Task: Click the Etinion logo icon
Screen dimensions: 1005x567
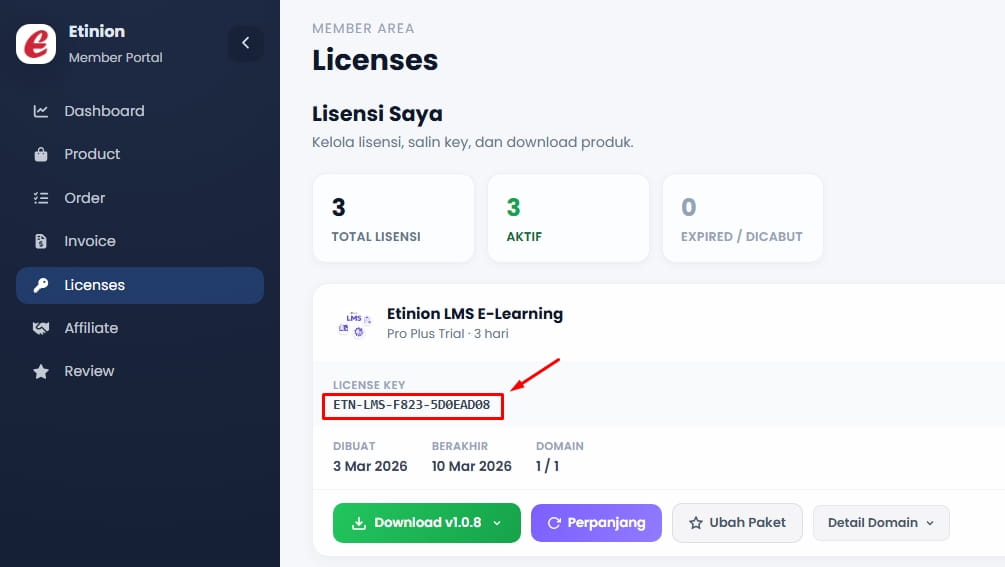Action: point(36,44)
